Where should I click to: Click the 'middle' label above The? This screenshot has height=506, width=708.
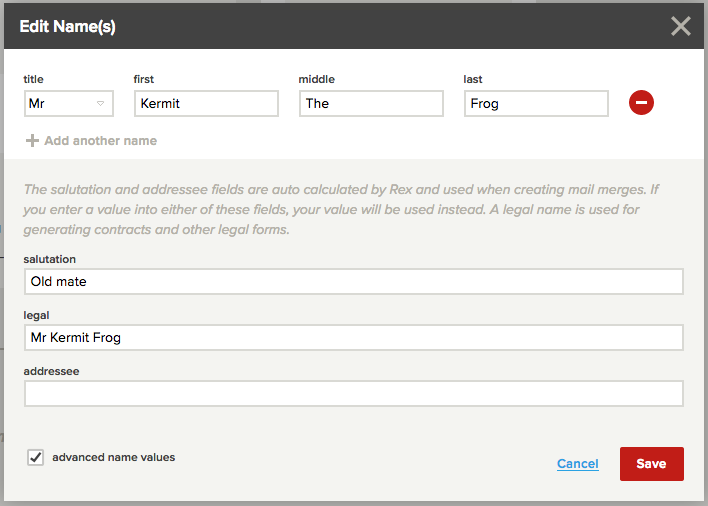click(317, 79)
